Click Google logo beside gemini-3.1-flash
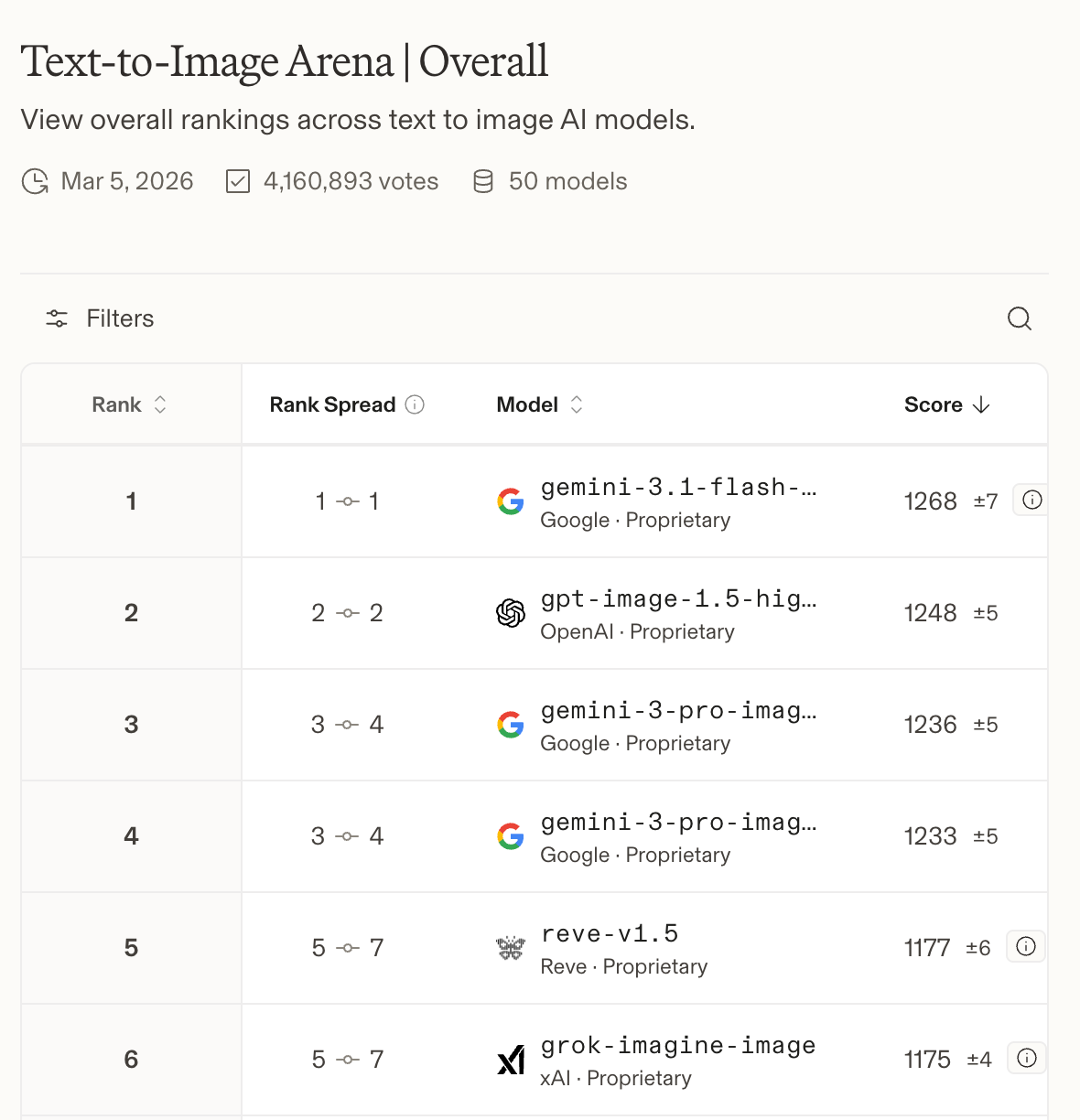 511,501
